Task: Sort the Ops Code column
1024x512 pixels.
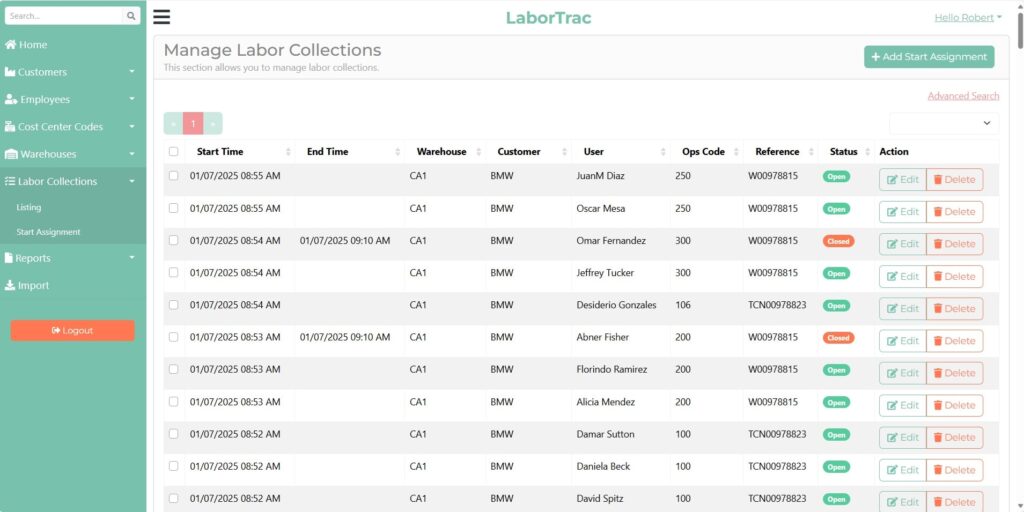Action: click(735, 152)
